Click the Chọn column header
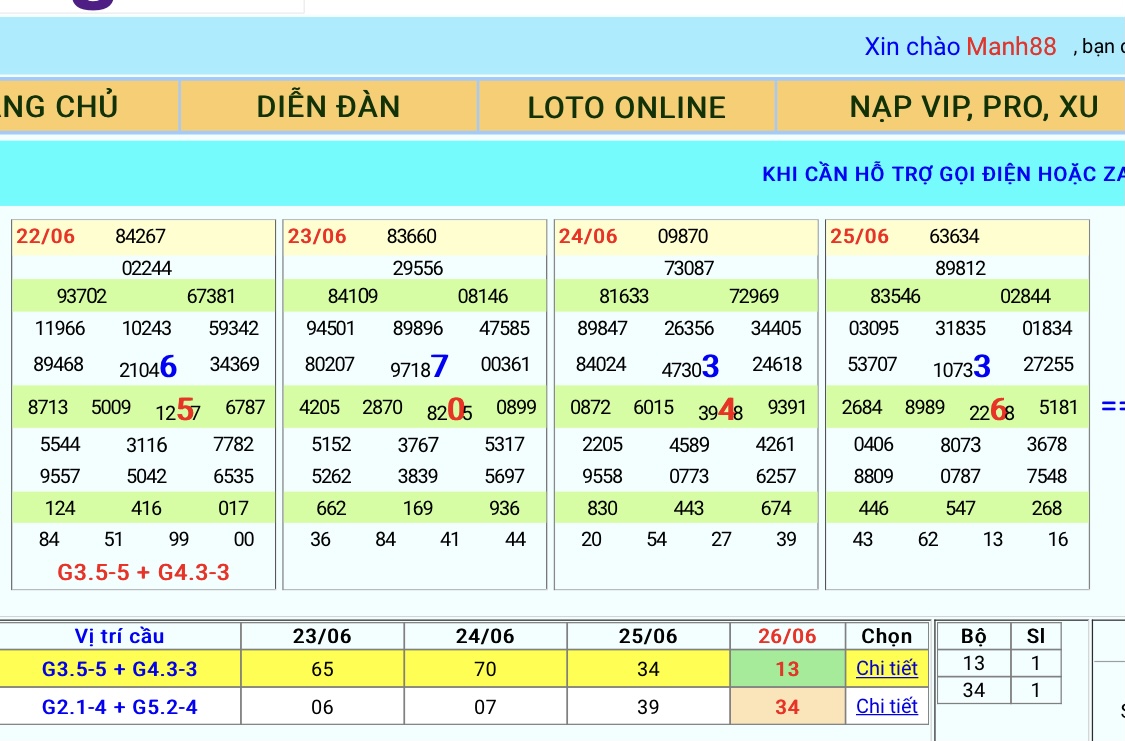The image size is (1125, 741). coord(886,636)
